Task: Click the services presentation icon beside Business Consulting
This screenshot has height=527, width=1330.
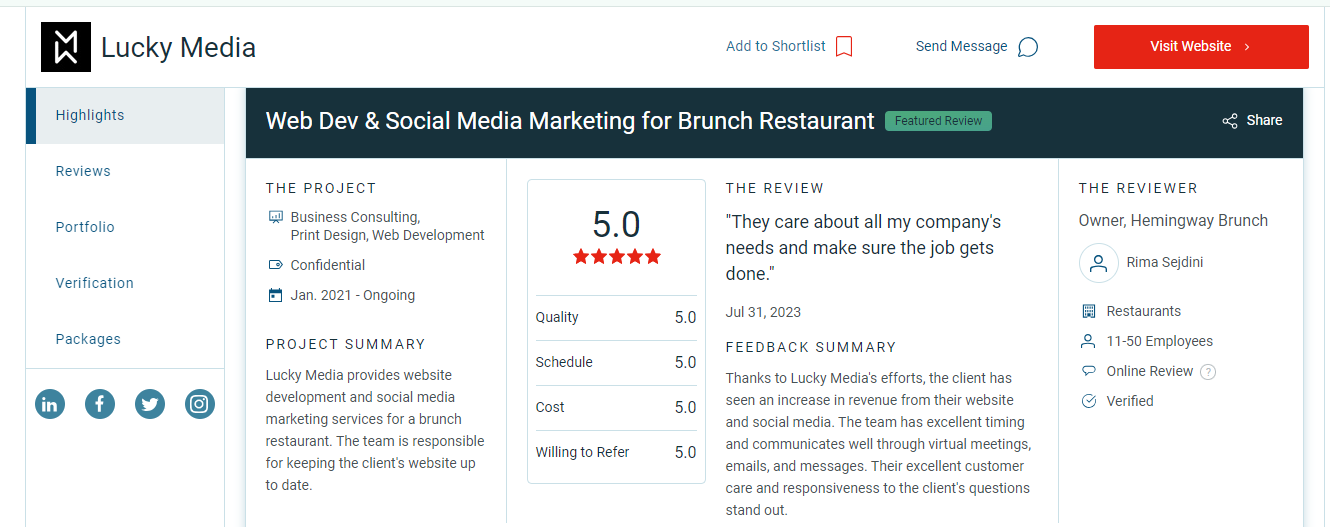Action: 276,217
